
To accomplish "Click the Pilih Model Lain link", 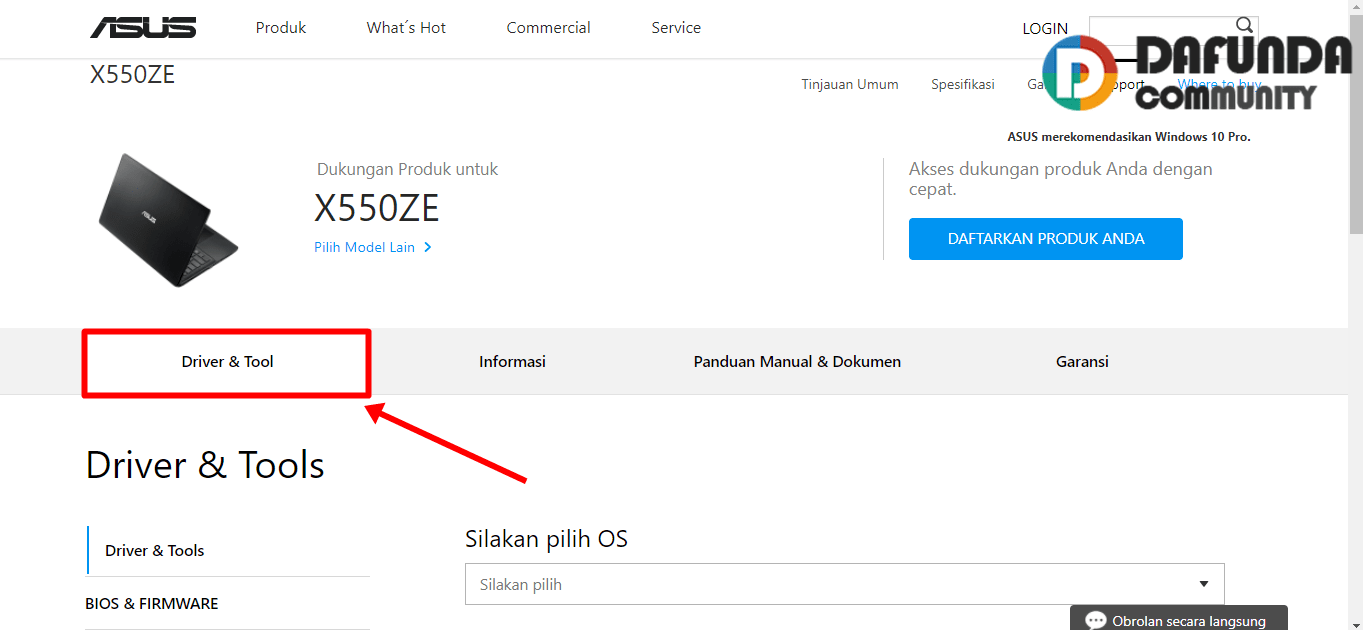I will [x=364, y=247].
